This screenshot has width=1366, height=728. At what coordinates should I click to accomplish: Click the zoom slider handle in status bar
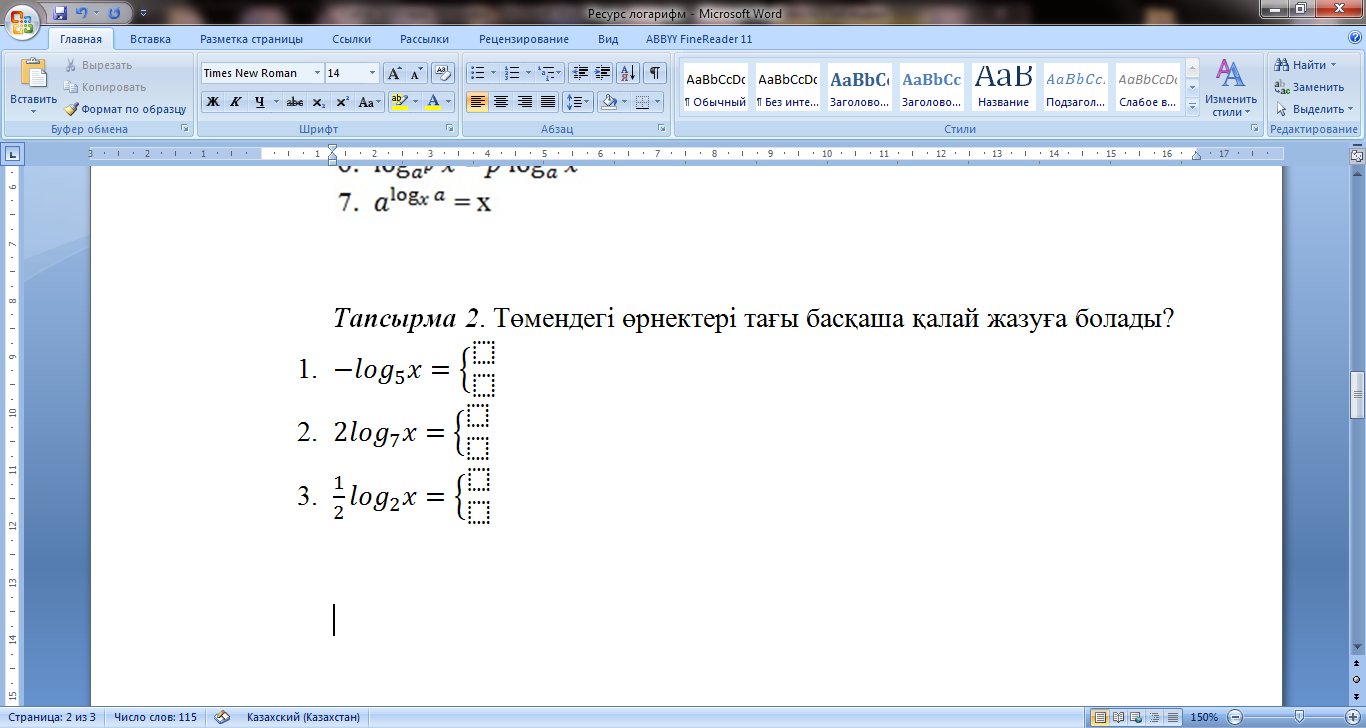pos(1297,717)
